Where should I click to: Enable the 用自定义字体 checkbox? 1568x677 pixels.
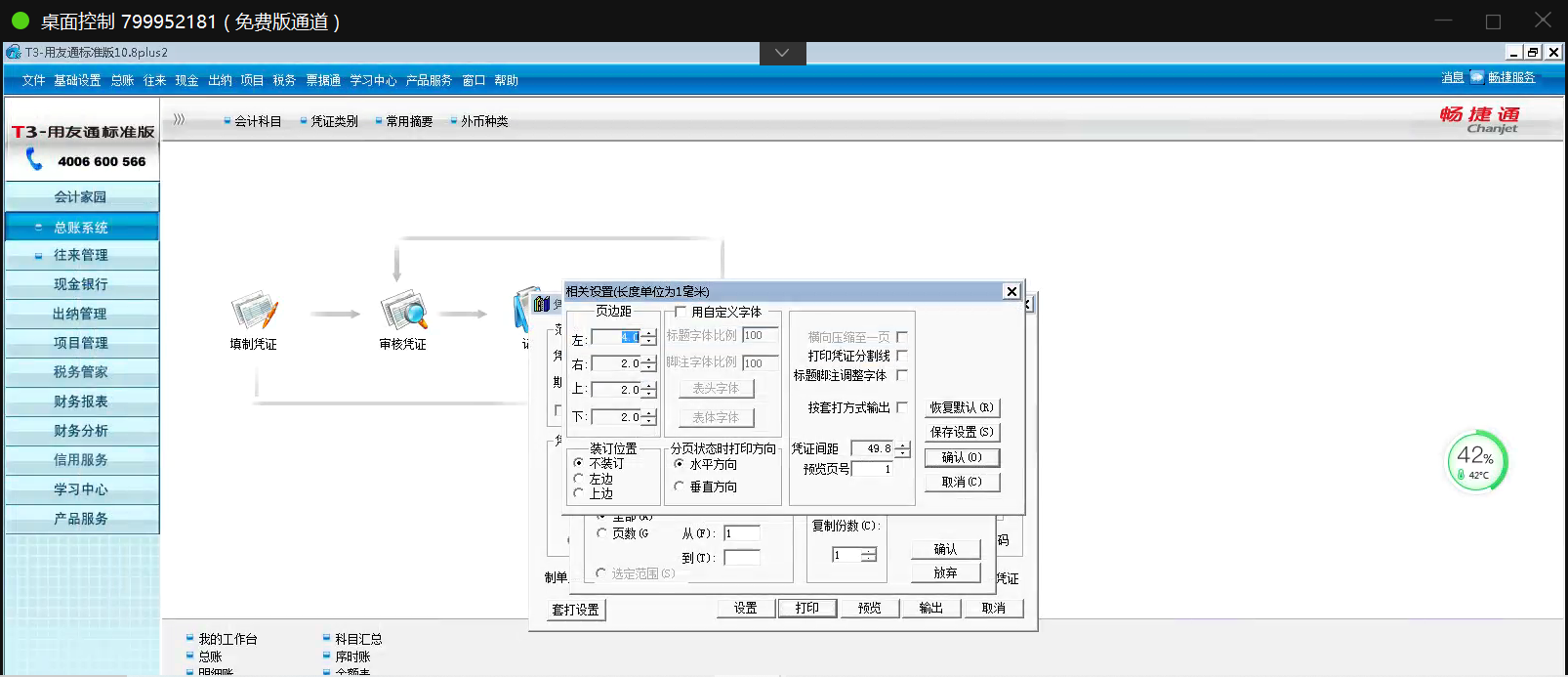(x=681, y=313)
